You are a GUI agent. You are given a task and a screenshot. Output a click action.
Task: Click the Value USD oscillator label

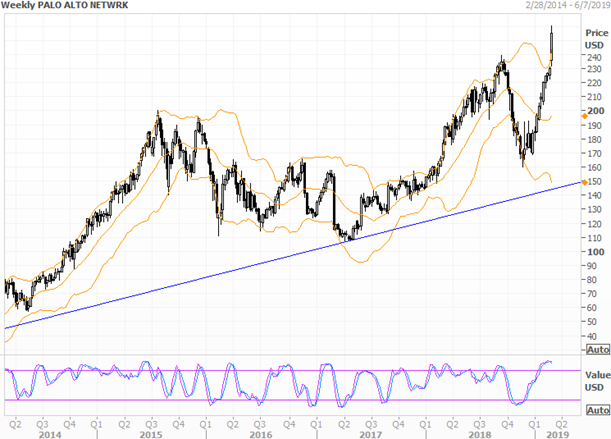[x=595, y=377]
